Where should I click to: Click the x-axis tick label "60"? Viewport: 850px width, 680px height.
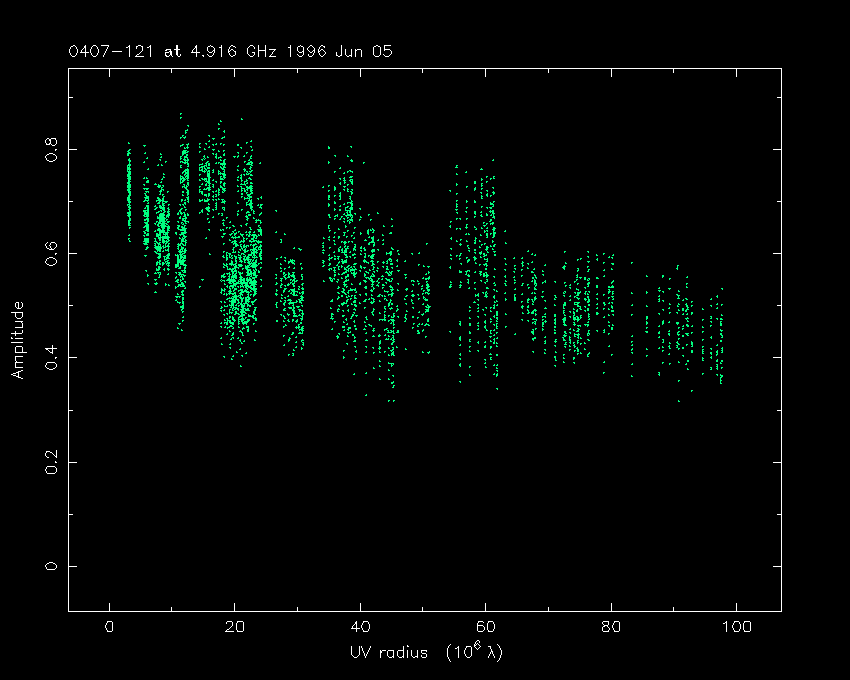[485, 628]
